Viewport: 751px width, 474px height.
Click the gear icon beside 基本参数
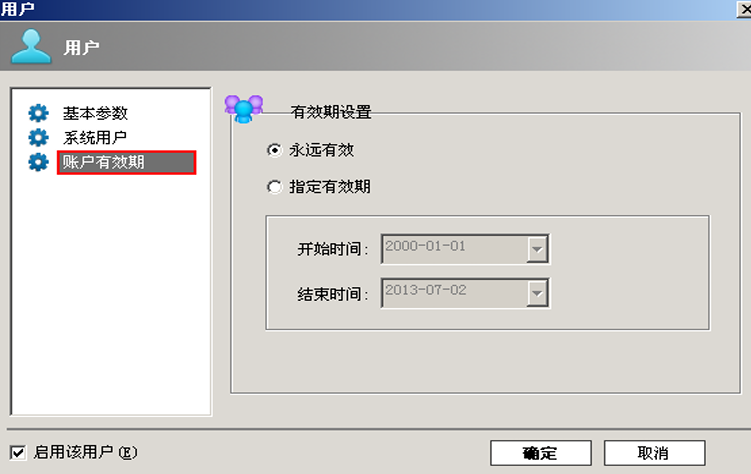point(38,113)
